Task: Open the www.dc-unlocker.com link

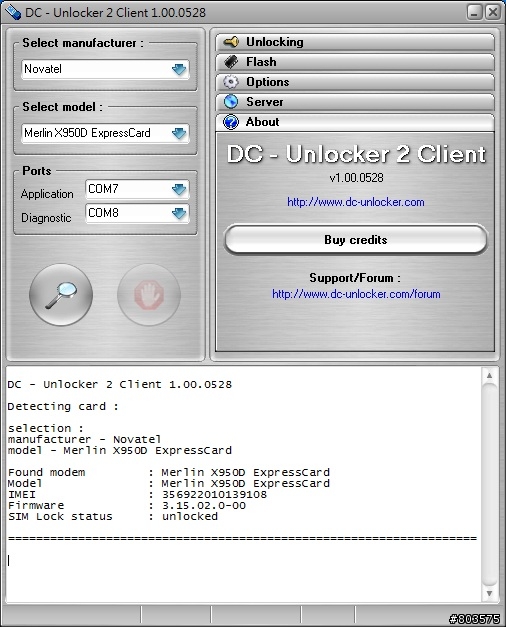Action: coord(356,202)
